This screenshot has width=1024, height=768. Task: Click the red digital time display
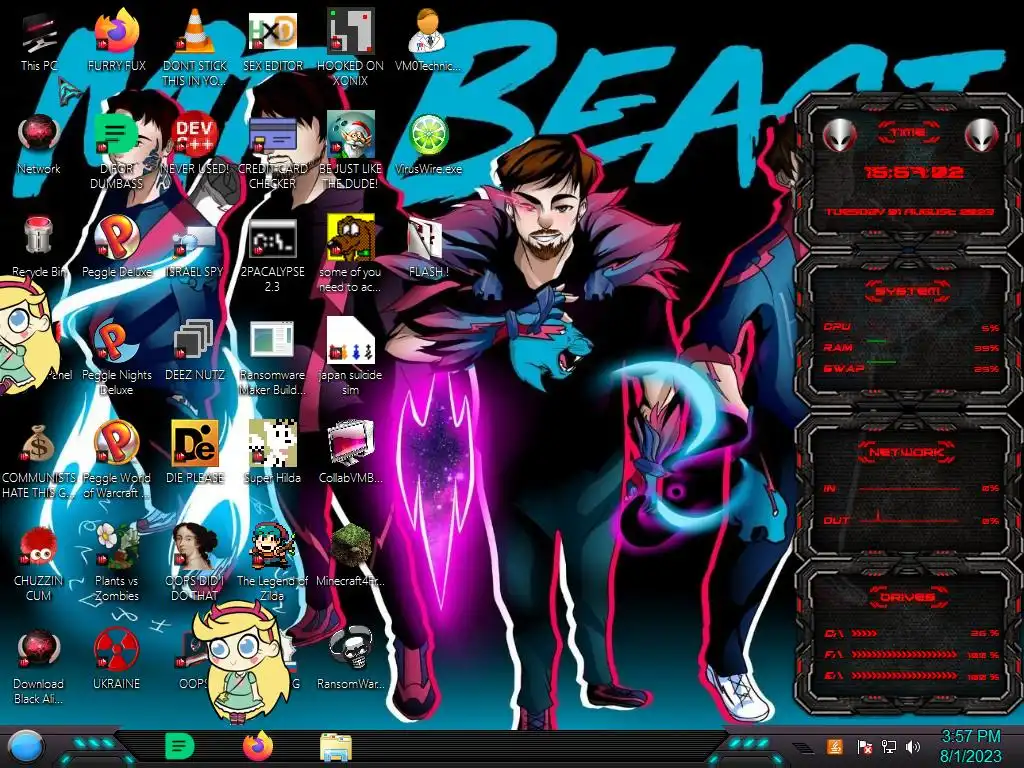(914, 172)
